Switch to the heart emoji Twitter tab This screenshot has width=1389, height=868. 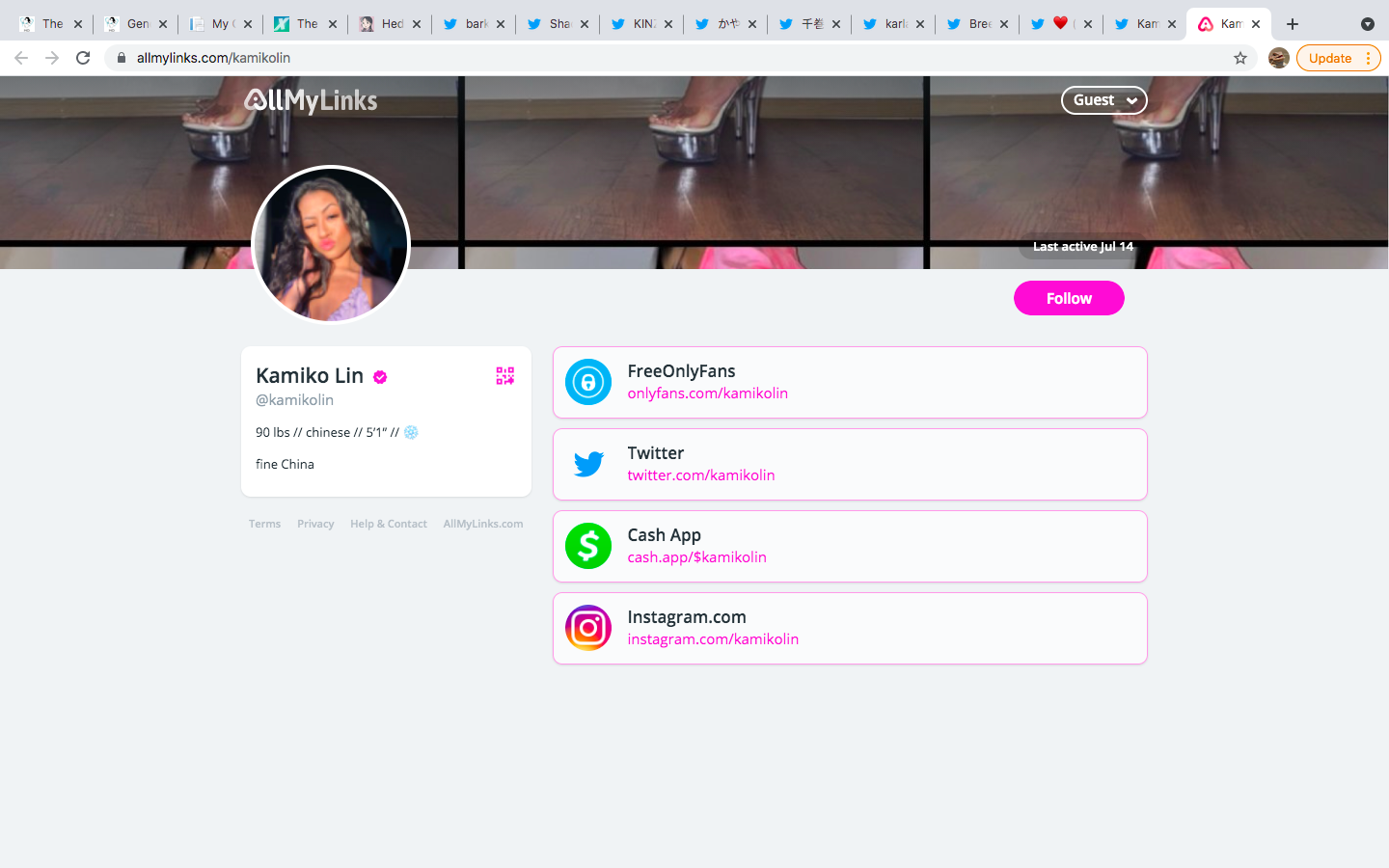(x=1059, y=24)
